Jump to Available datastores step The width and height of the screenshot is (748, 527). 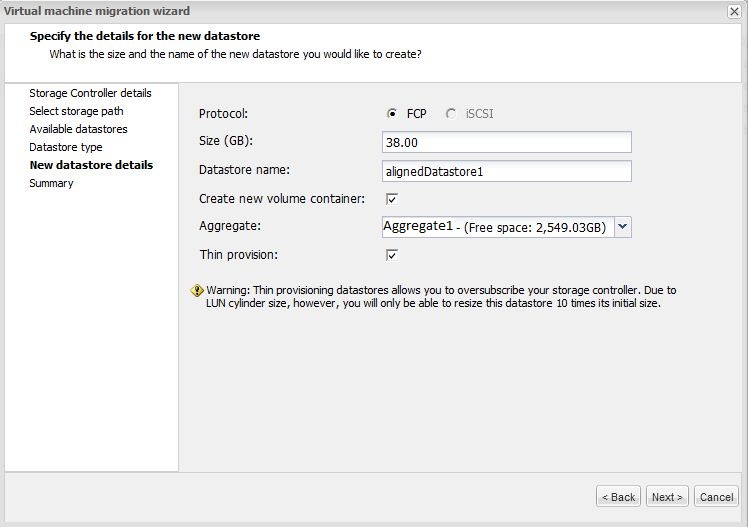[x=78, y=129]
